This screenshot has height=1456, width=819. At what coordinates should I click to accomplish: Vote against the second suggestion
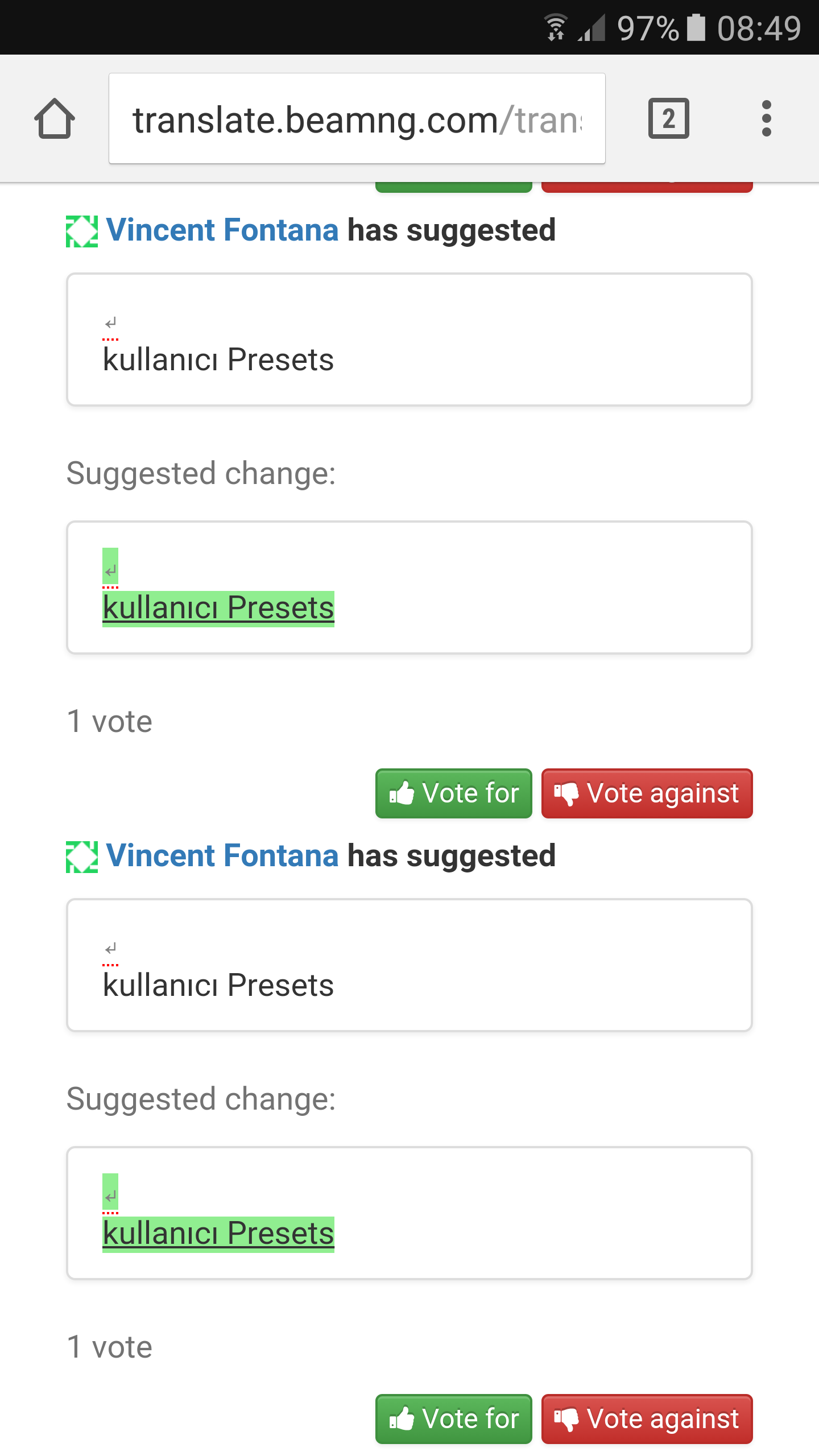click(647, 1419)
